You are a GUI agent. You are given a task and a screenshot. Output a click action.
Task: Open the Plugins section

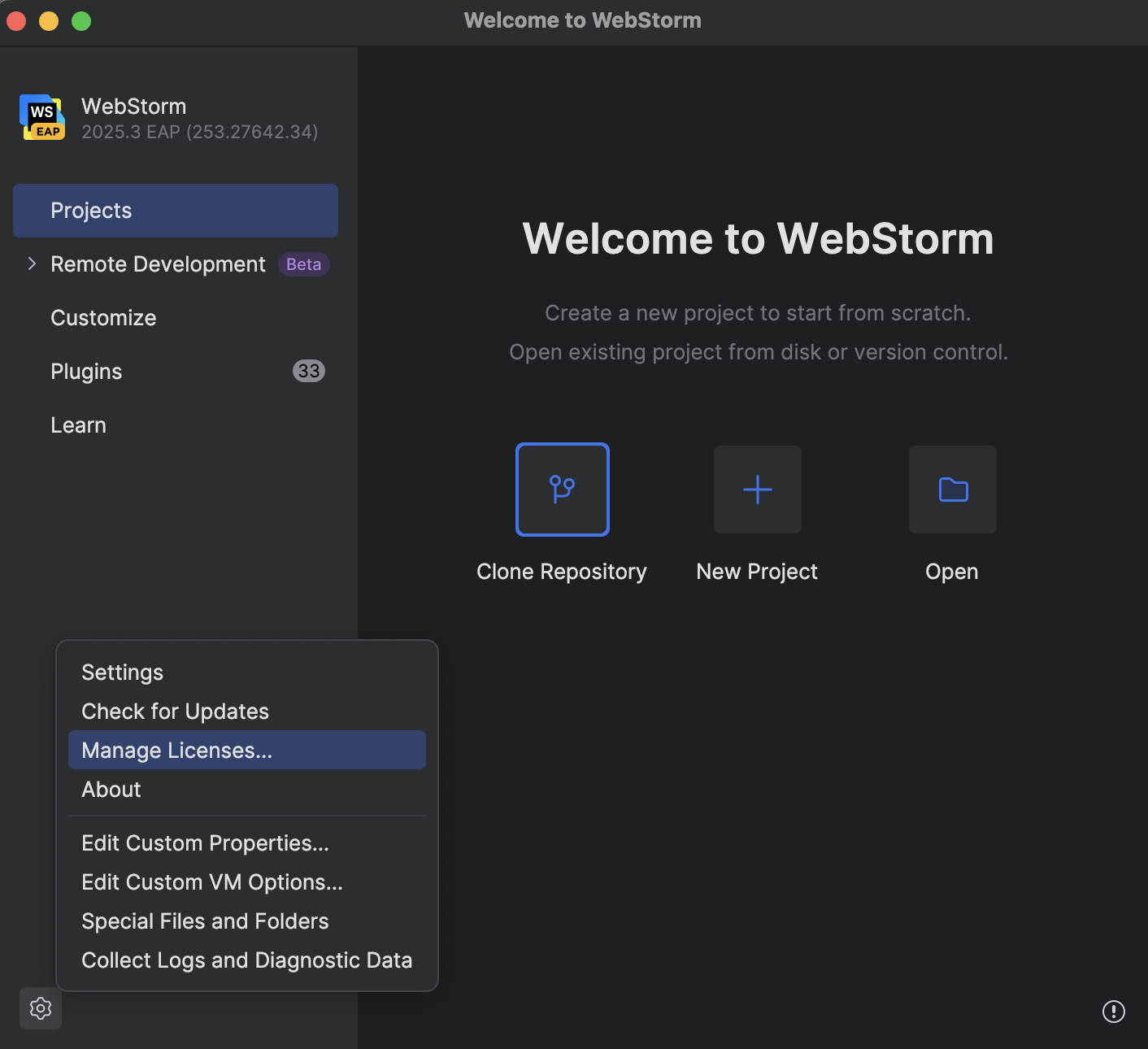tap(86, 372)
